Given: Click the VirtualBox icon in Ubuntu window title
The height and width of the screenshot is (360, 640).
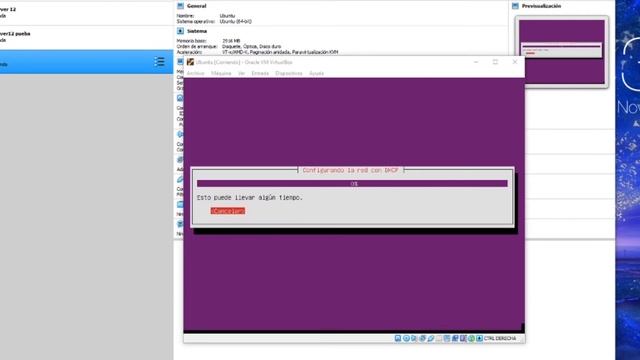Looking at the screenshot, I should click(190, 62).
